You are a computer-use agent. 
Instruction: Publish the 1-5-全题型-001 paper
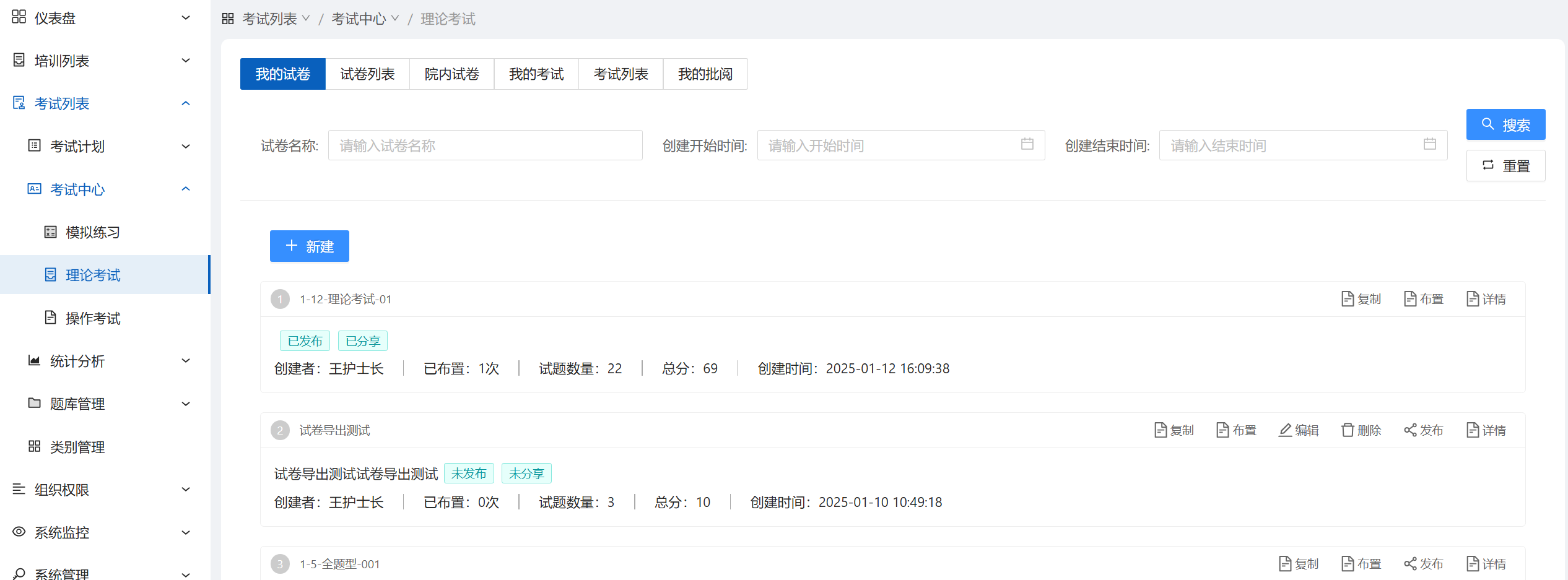click(x=1423, y=564)
